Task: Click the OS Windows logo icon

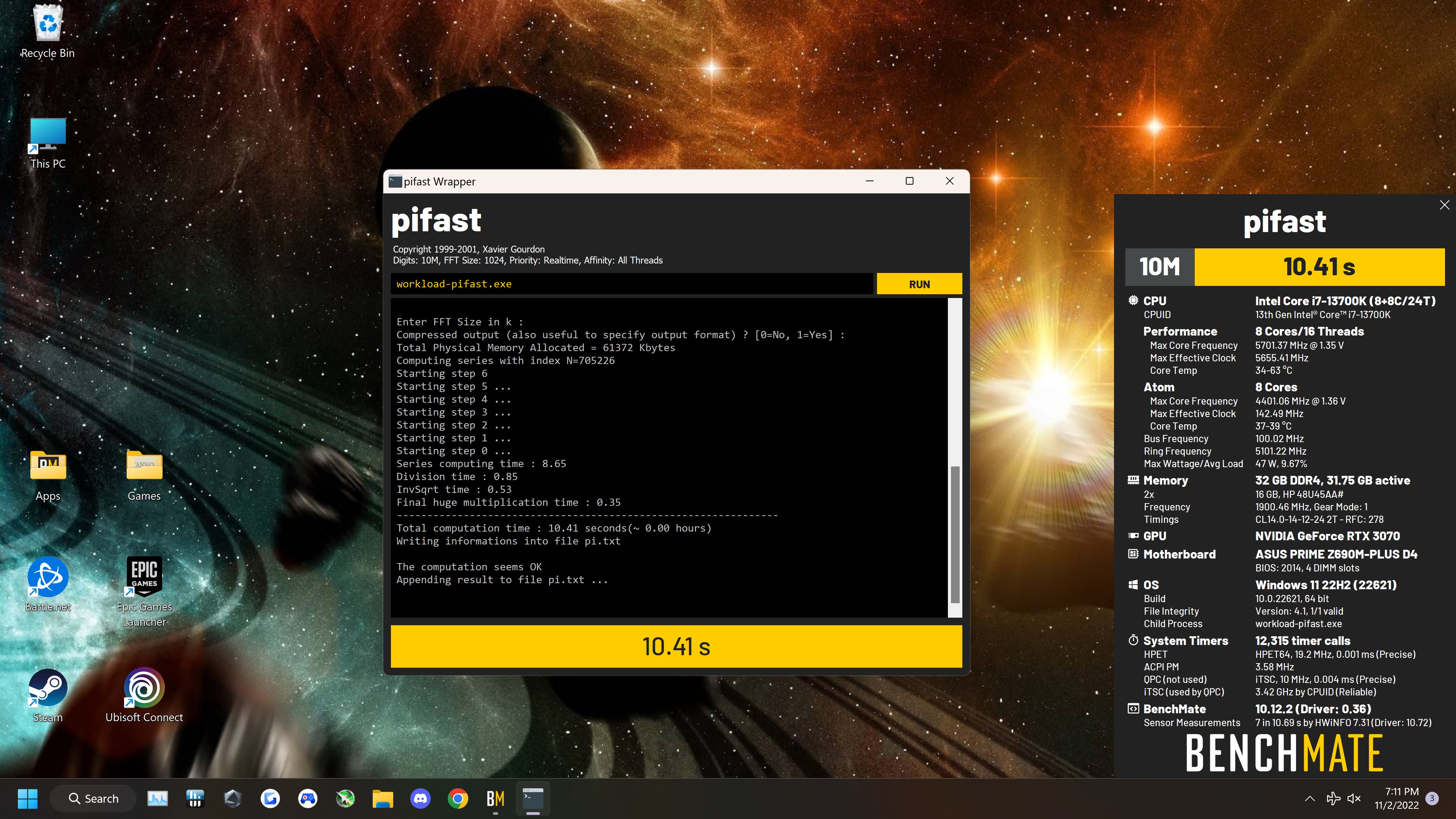Action: (1133, 584)
